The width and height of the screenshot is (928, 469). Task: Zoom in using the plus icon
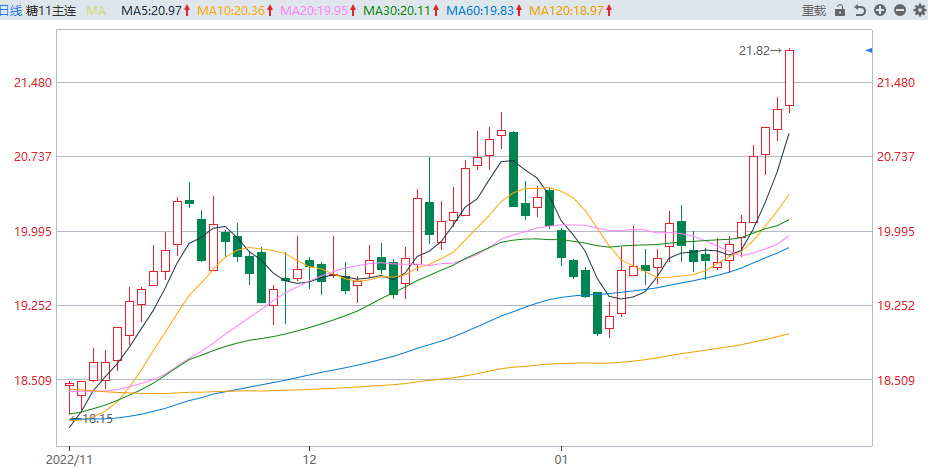click(880, 10)
